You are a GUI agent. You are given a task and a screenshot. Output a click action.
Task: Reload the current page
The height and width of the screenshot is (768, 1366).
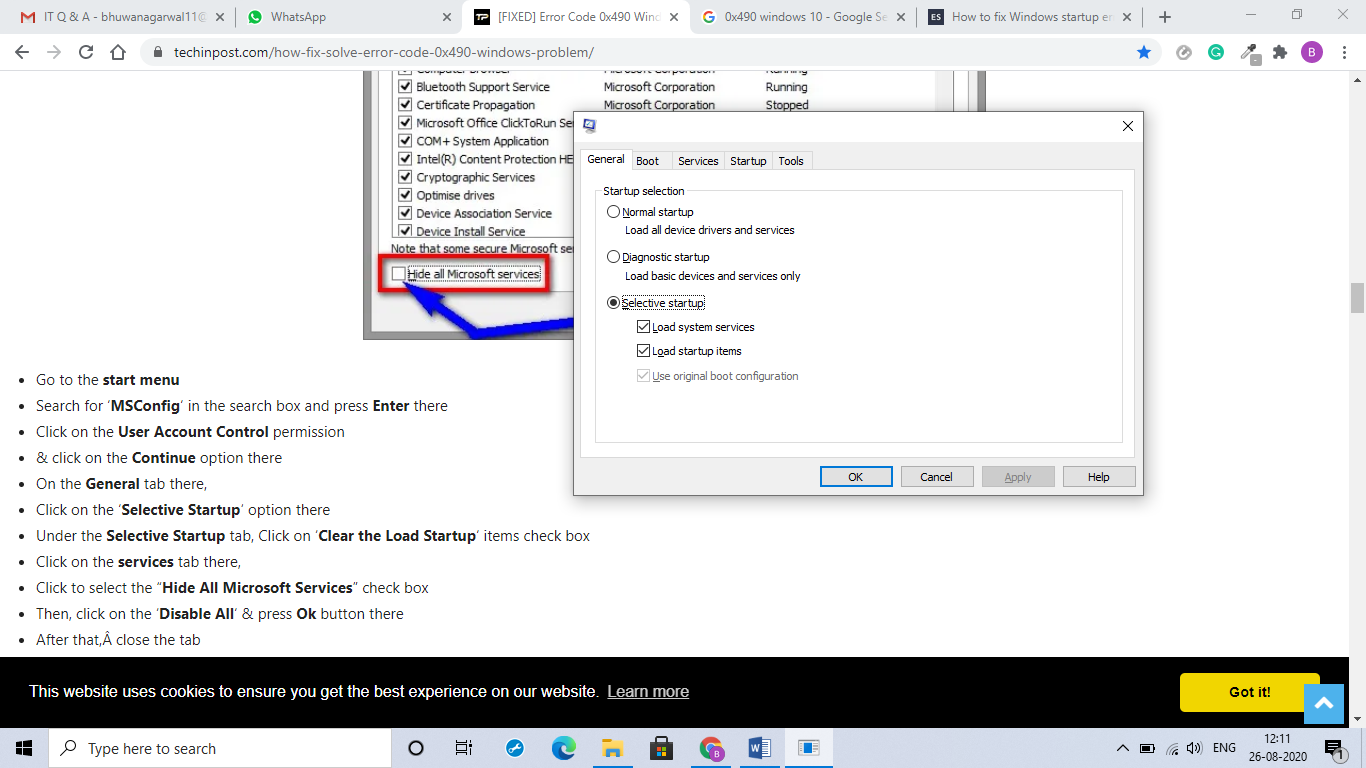[x=86, y=53]
